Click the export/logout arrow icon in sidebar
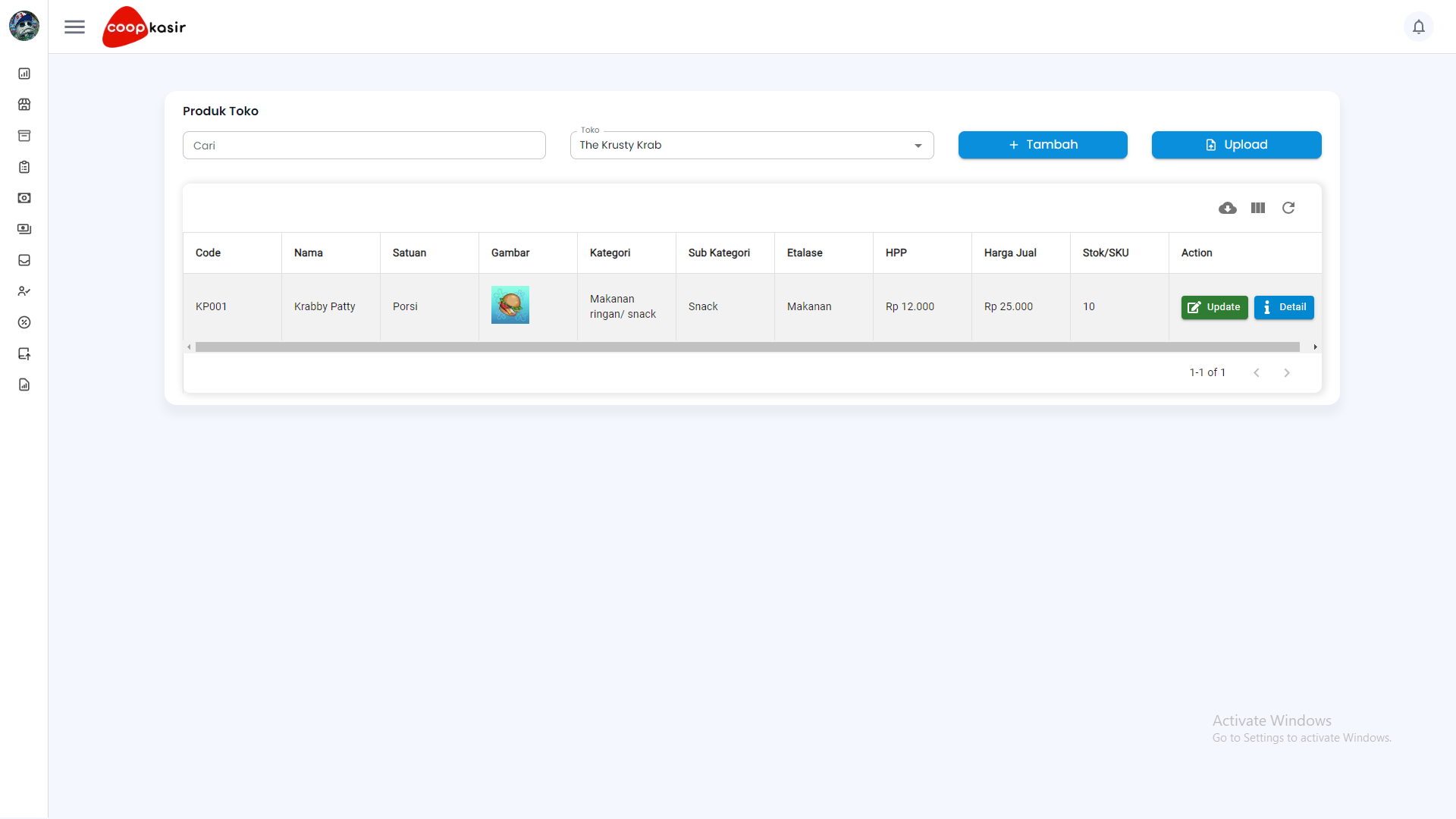The height and width of the screenshot is (819, 1456). click(x=24, y=353)
